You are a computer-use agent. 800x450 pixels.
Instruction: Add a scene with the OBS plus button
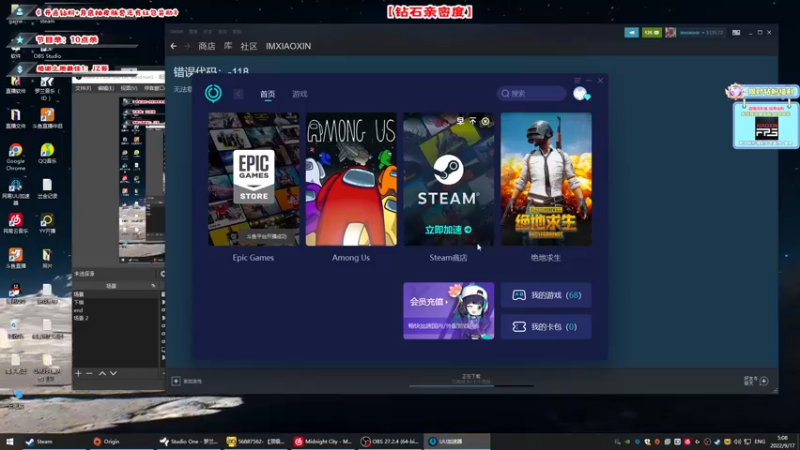coord(78,373)
